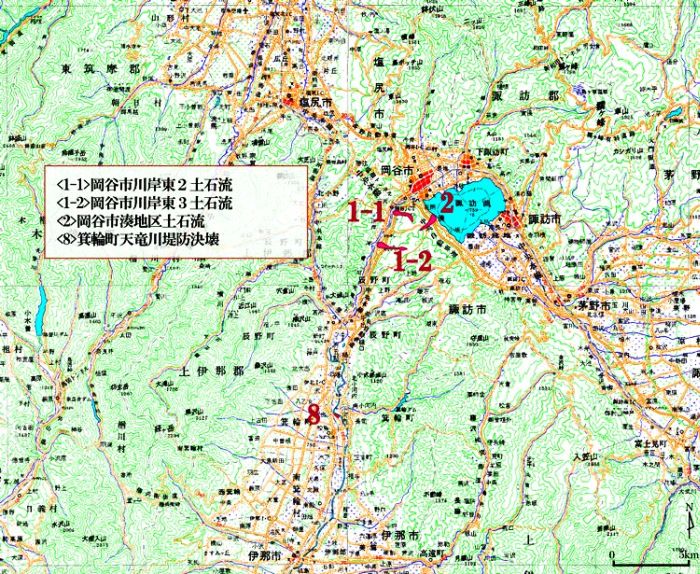This screenshot has height=574, width=700.
Task: Click the '上伊那郡' district label
Action: 212,371
